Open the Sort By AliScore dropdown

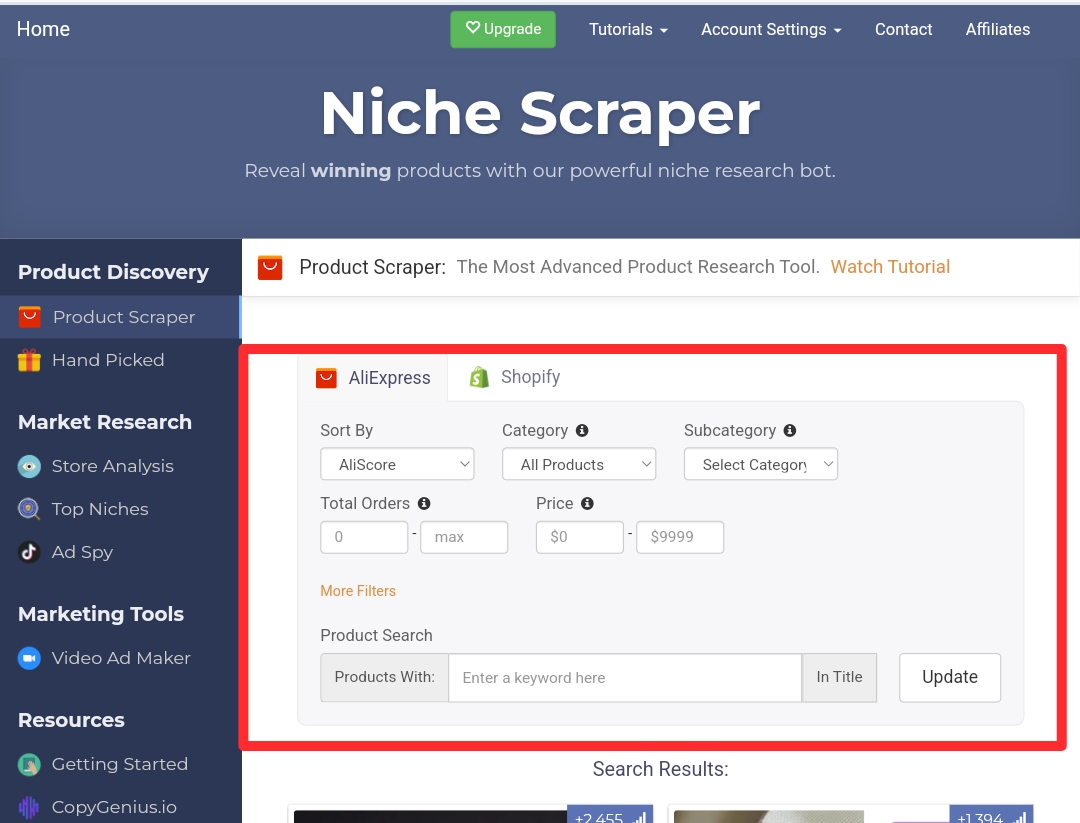(397, 464)
